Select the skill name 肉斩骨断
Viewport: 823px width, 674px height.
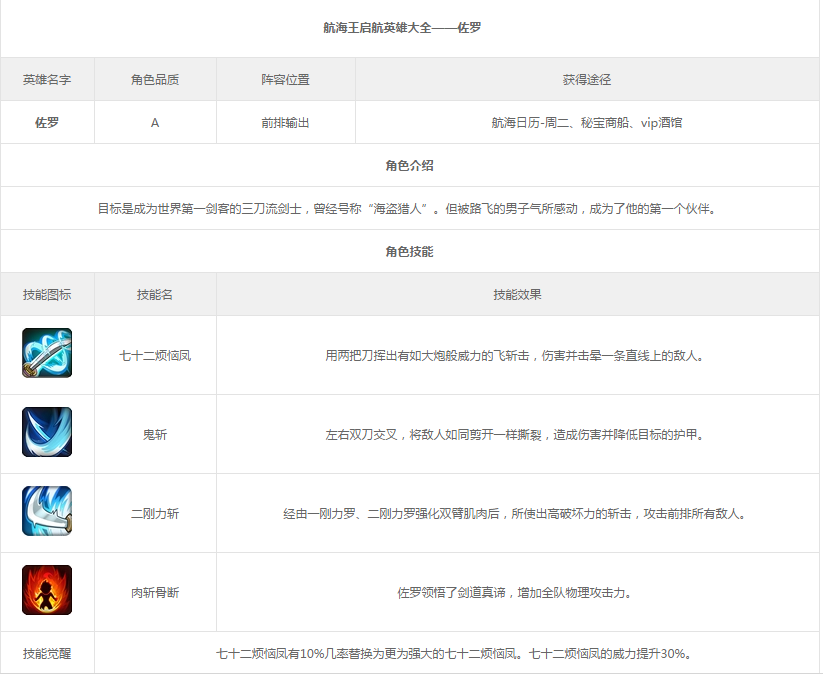[155, 593]
